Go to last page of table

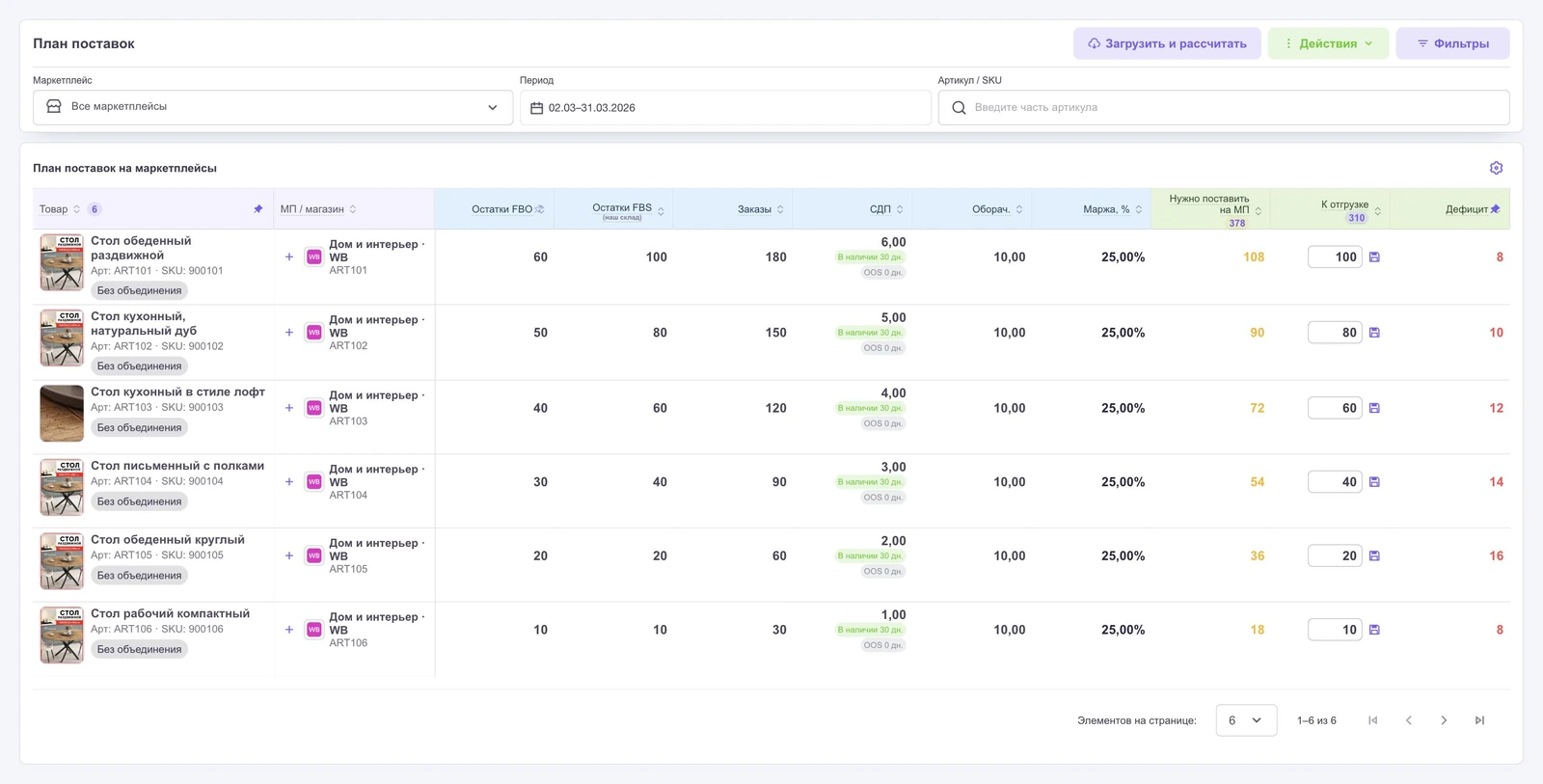coord(1479,720)
